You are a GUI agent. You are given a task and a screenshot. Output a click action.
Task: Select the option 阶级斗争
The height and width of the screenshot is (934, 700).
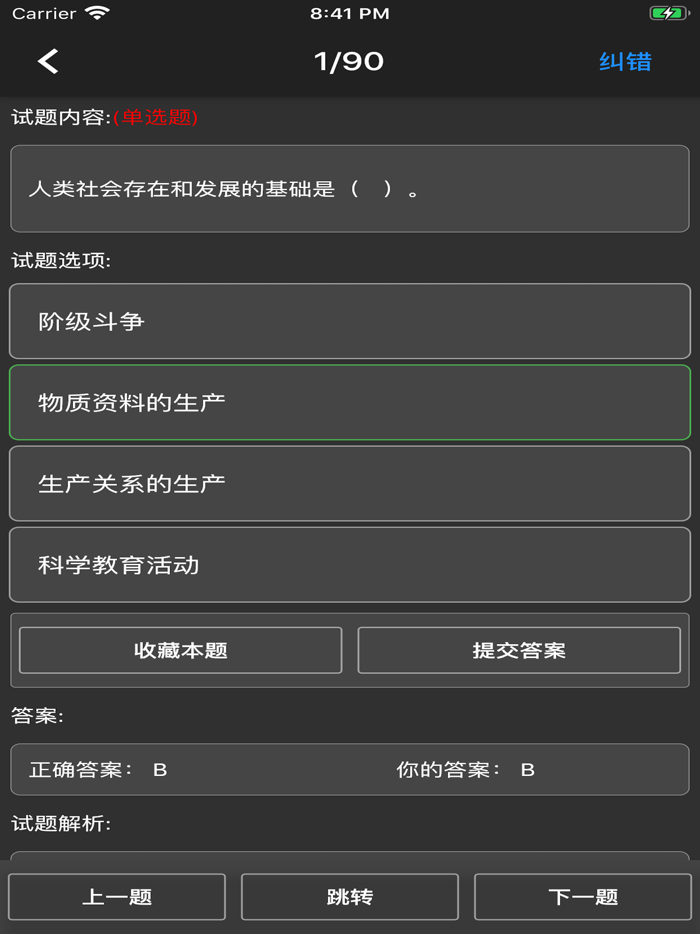click(350, 320)
